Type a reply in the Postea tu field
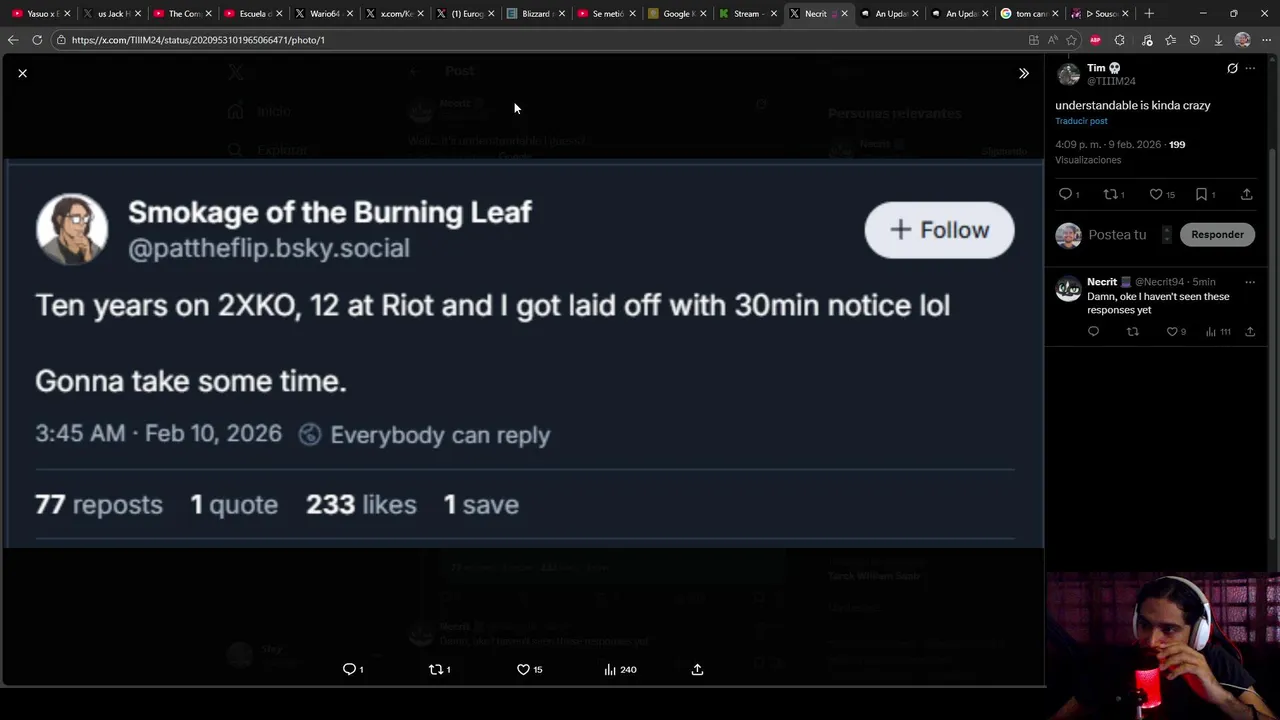 pos(1118,234)
